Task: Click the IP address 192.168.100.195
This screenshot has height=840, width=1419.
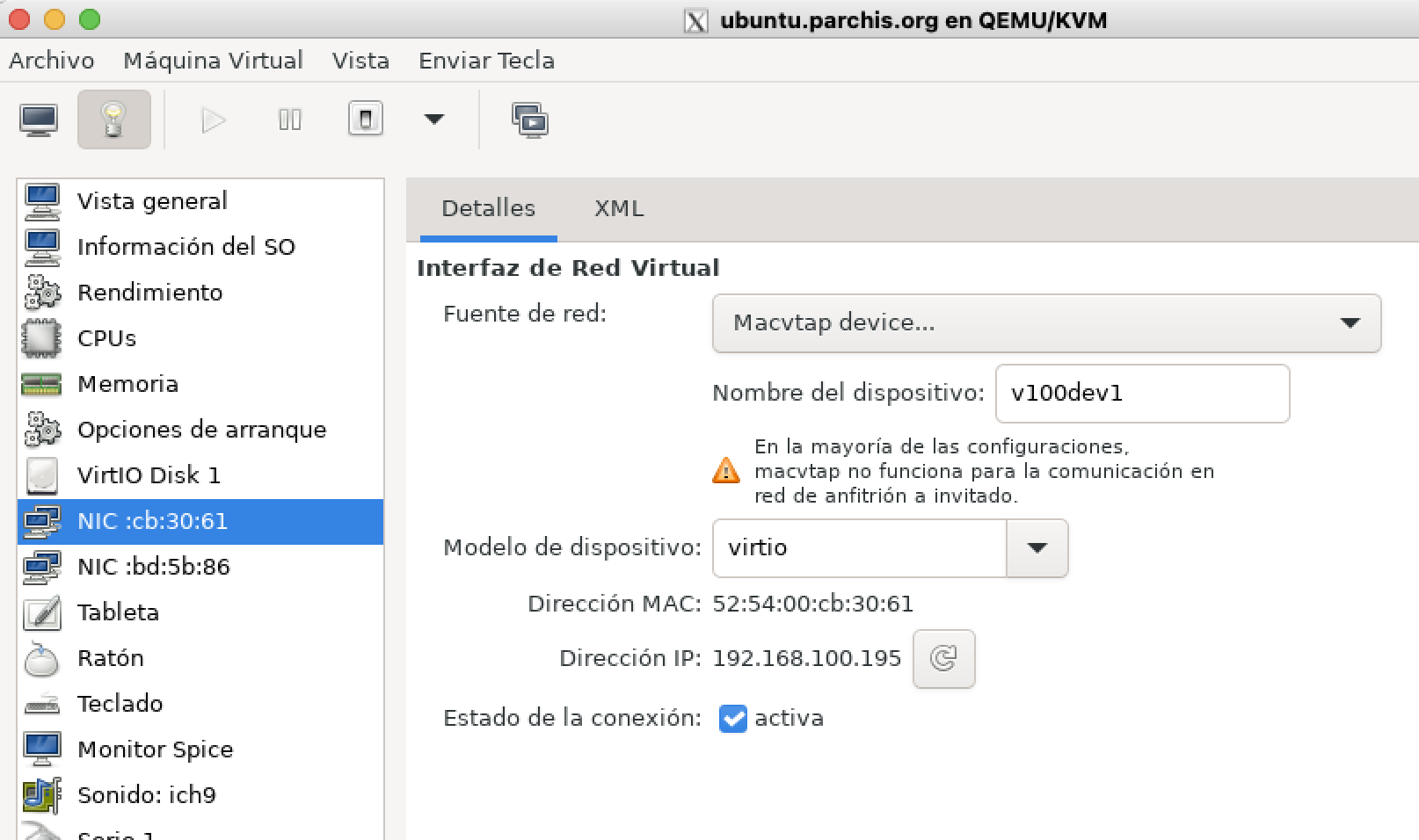Action: [807, 658]
